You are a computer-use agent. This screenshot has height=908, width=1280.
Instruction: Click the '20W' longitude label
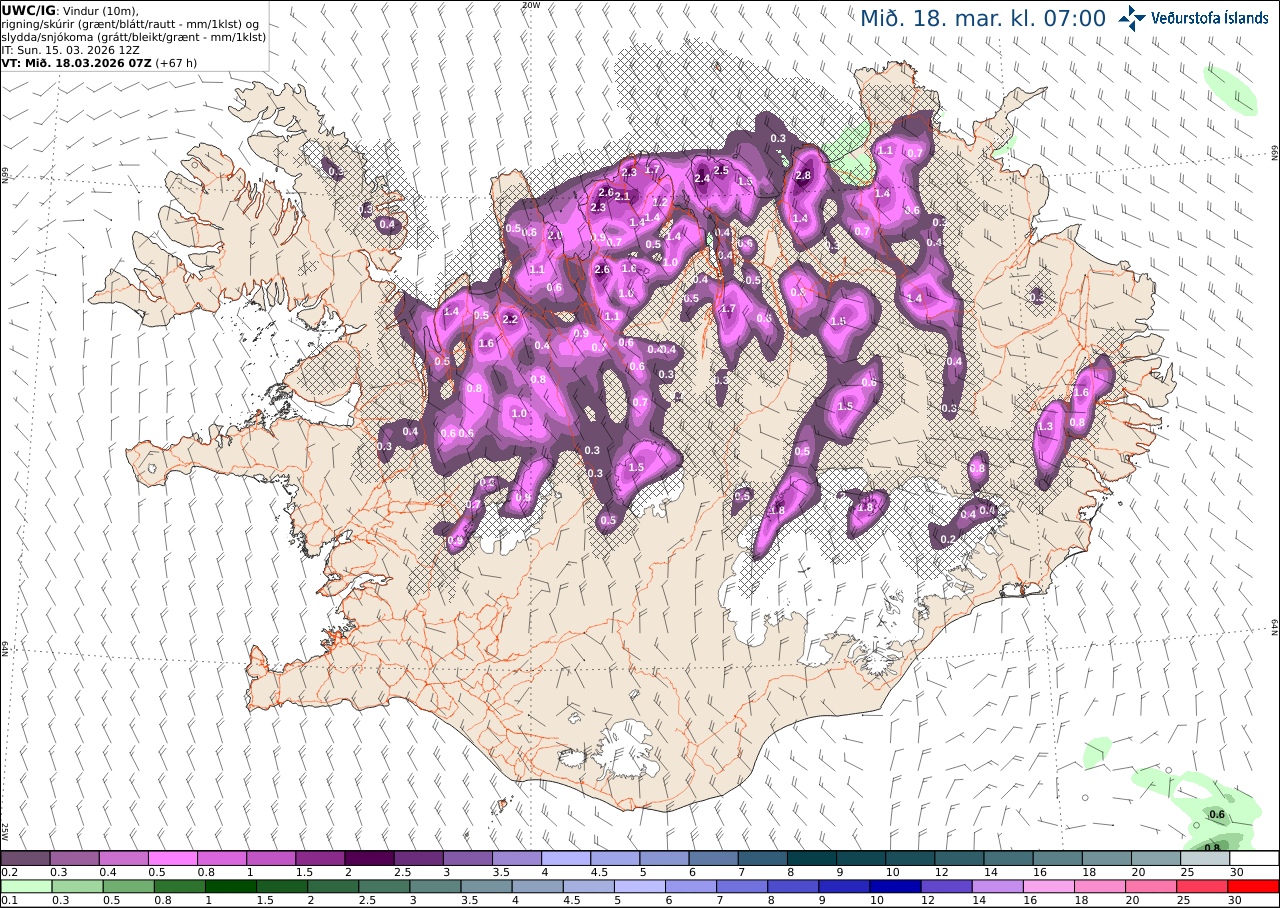click(531, 5)
